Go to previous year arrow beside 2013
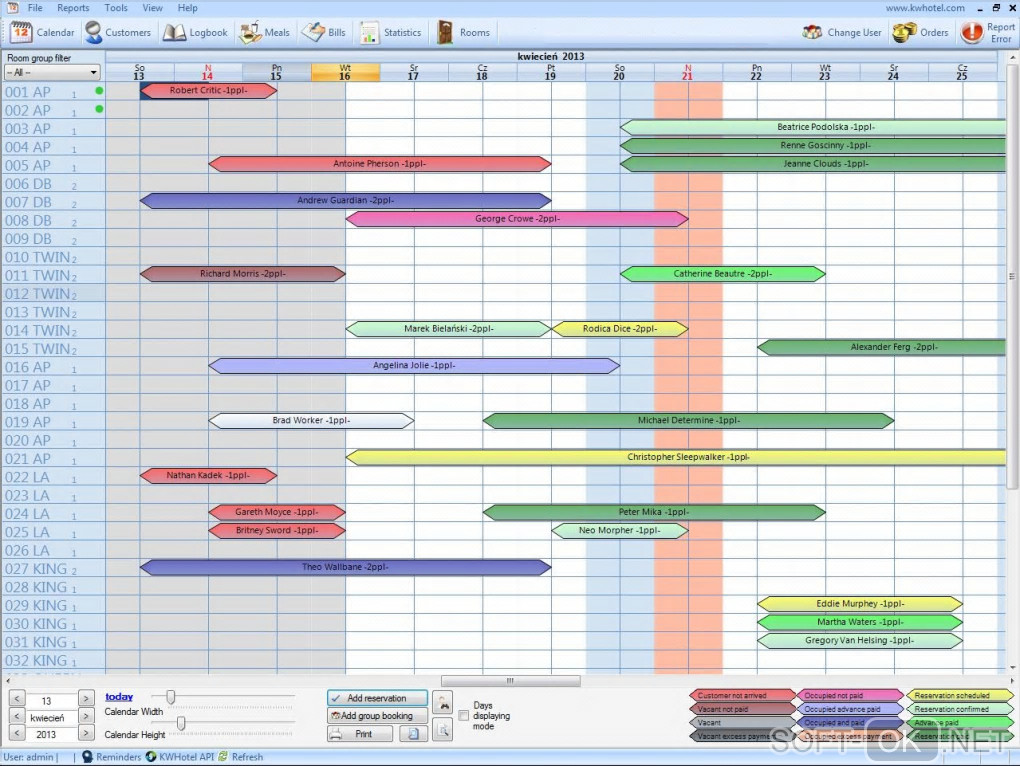Viewport: 1020px width, 766px height. coord(18,733)
